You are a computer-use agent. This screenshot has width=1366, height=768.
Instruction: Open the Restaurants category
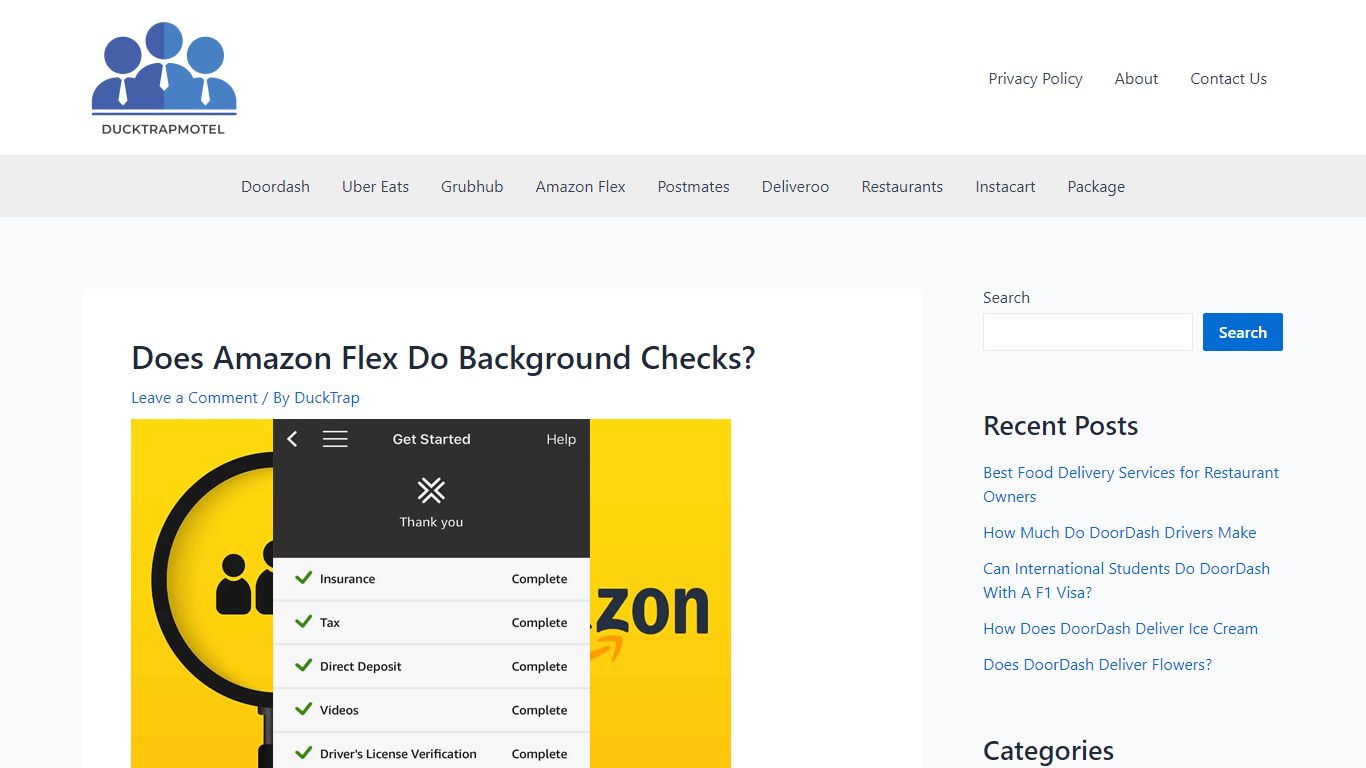click(x=902, y=186)
